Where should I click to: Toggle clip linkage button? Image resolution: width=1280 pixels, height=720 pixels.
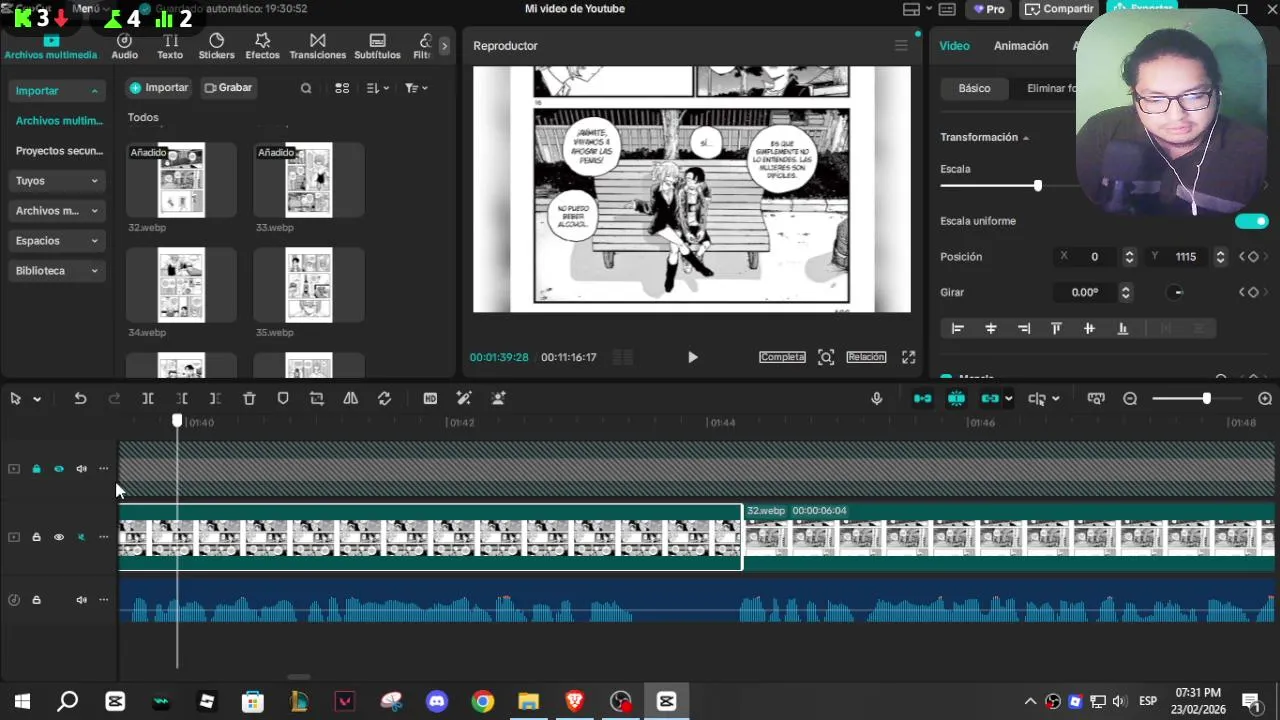990,399
